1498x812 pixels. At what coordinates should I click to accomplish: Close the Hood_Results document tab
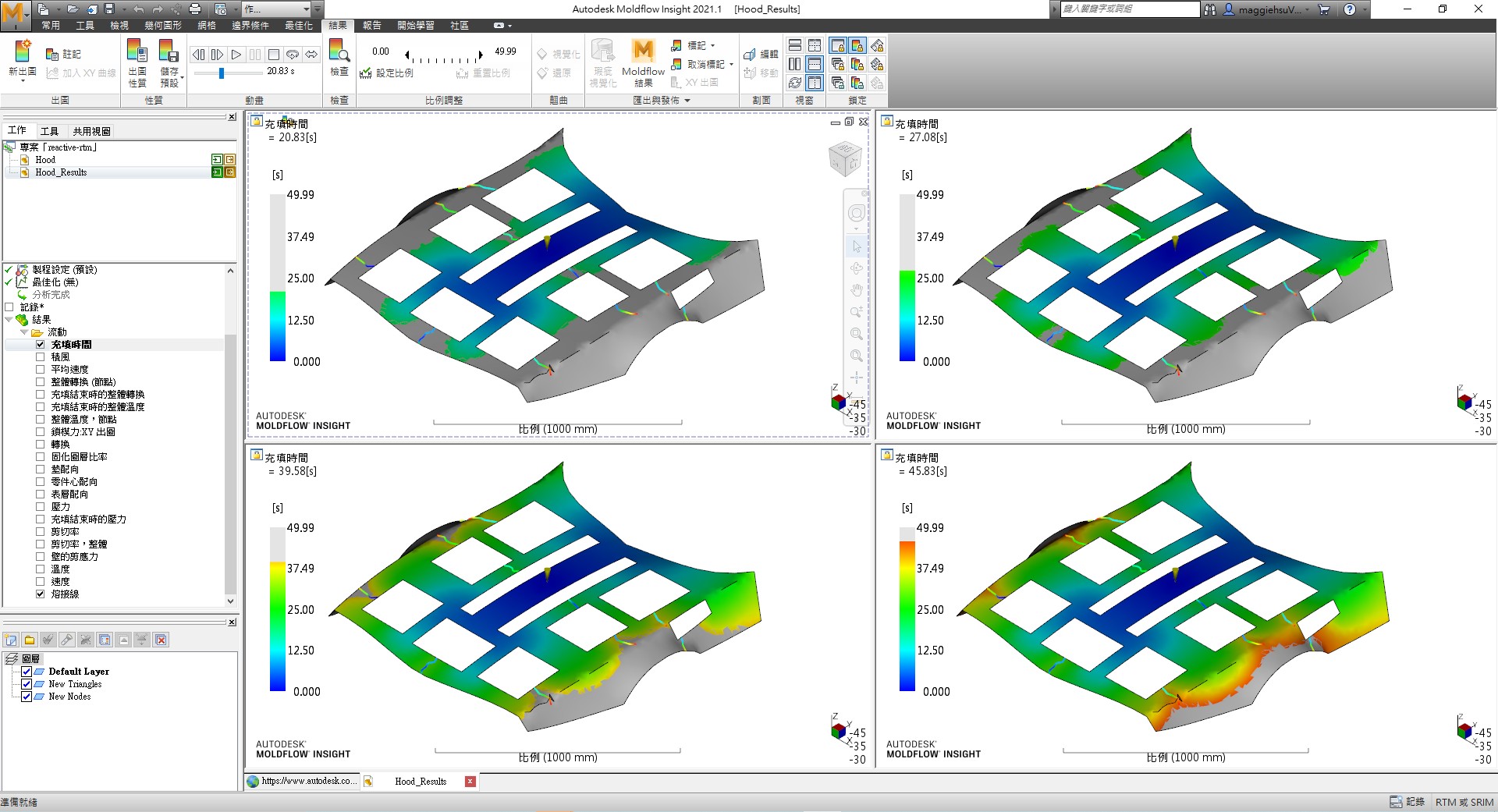pyautogui.click(x=470, y=781)
